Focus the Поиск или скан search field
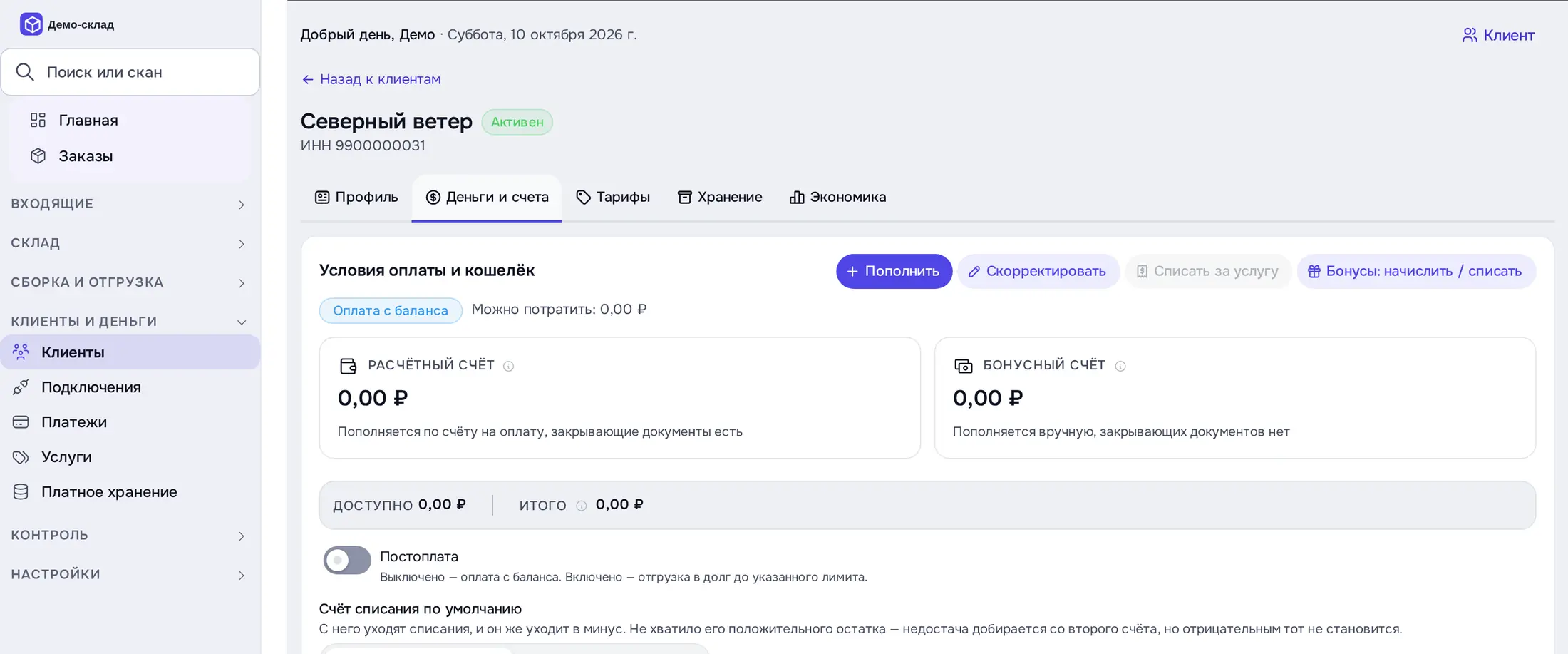The height and width of the screenshot is (654, 1568). pyautogui.click(x=130, y=72)
